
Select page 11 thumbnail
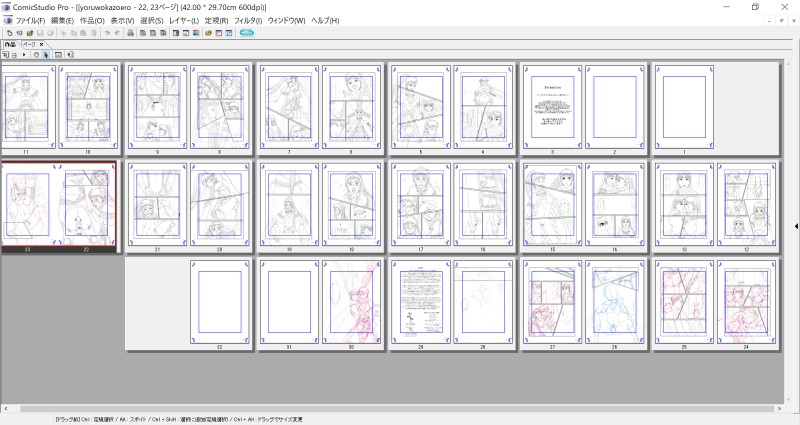(x=27, y=107)
